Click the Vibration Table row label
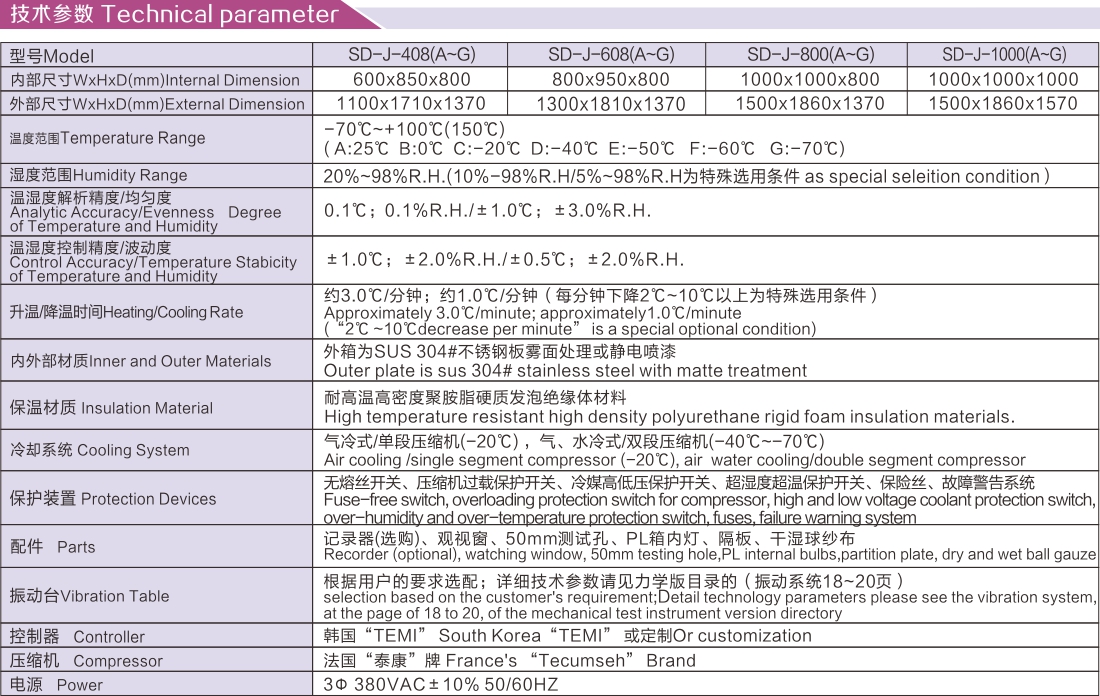 point(89,596)
